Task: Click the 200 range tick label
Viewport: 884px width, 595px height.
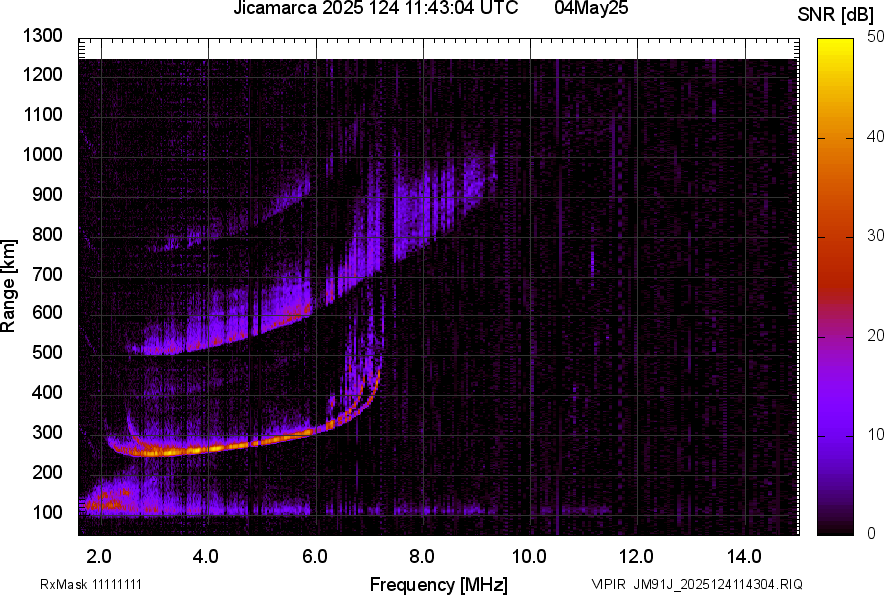Action: [x=47, y=471]
